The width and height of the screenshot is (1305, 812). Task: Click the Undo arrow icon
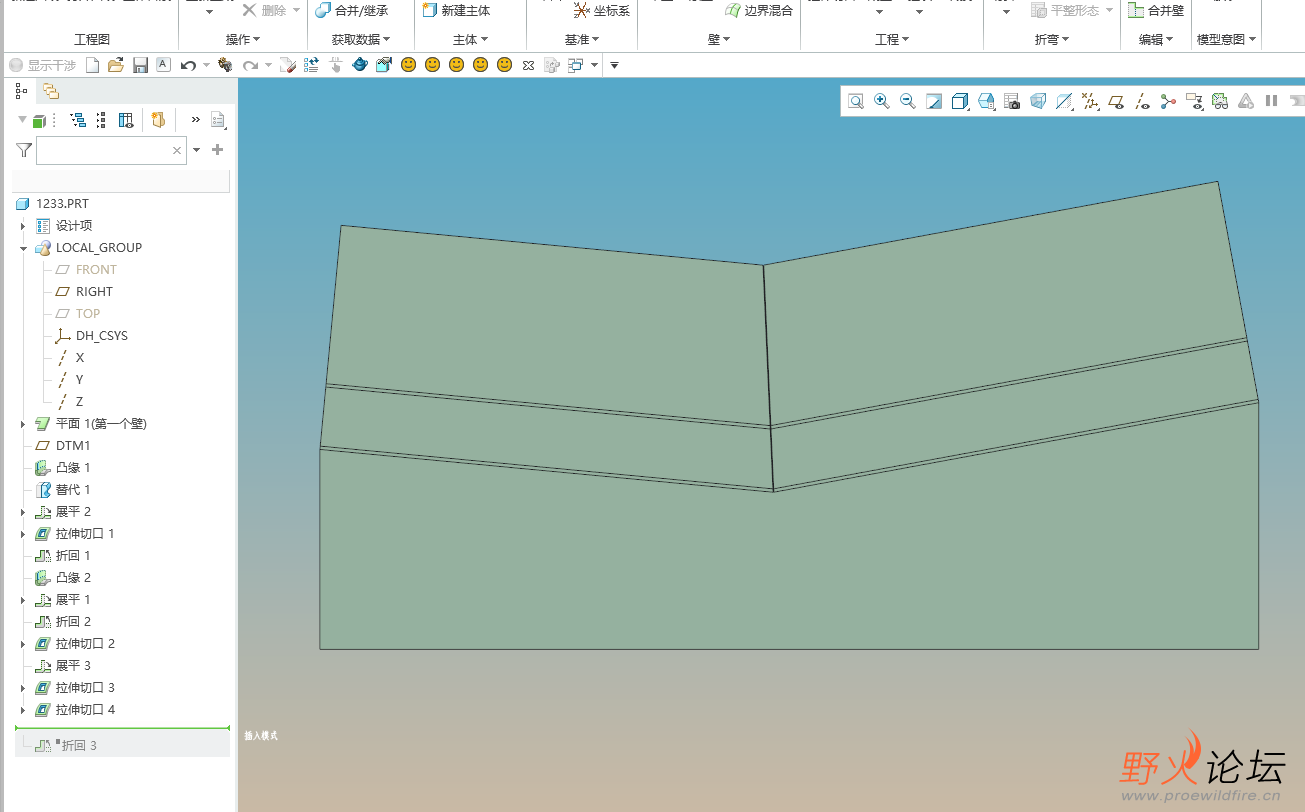point(188,65)
